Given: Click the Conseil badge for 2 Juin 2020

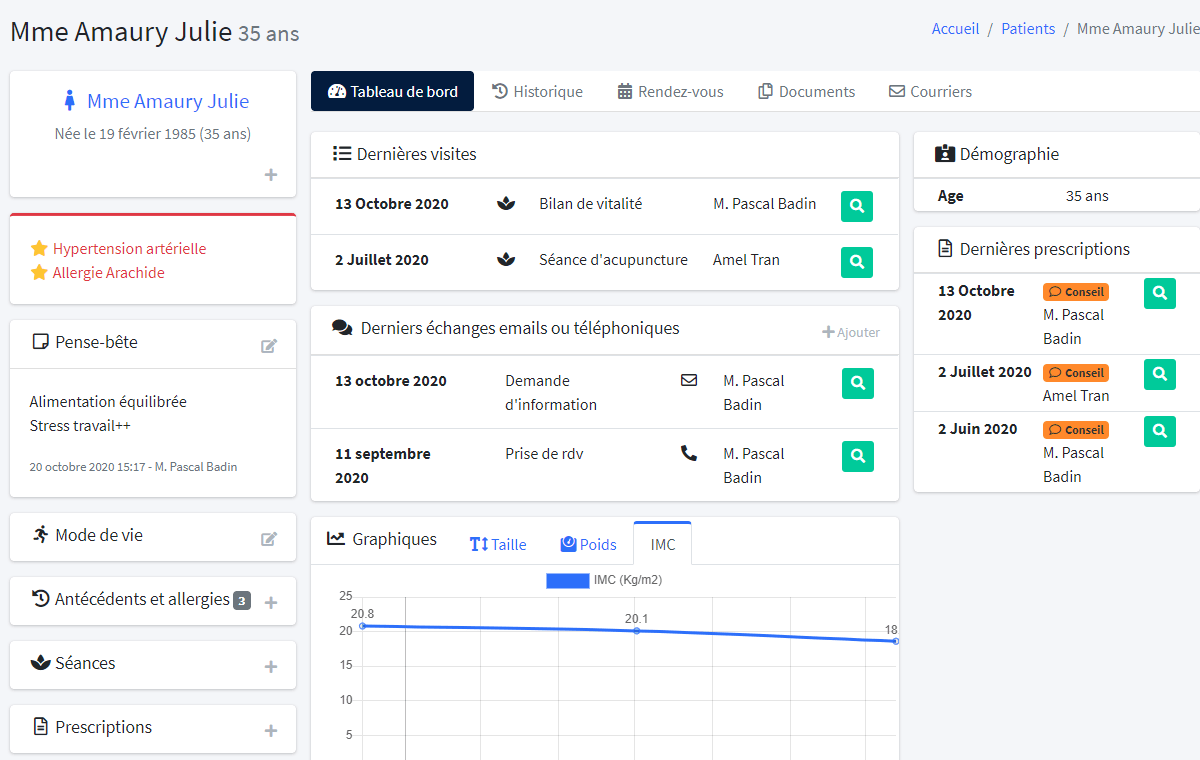Looking at the screenshot, I should click(1076, 430).
